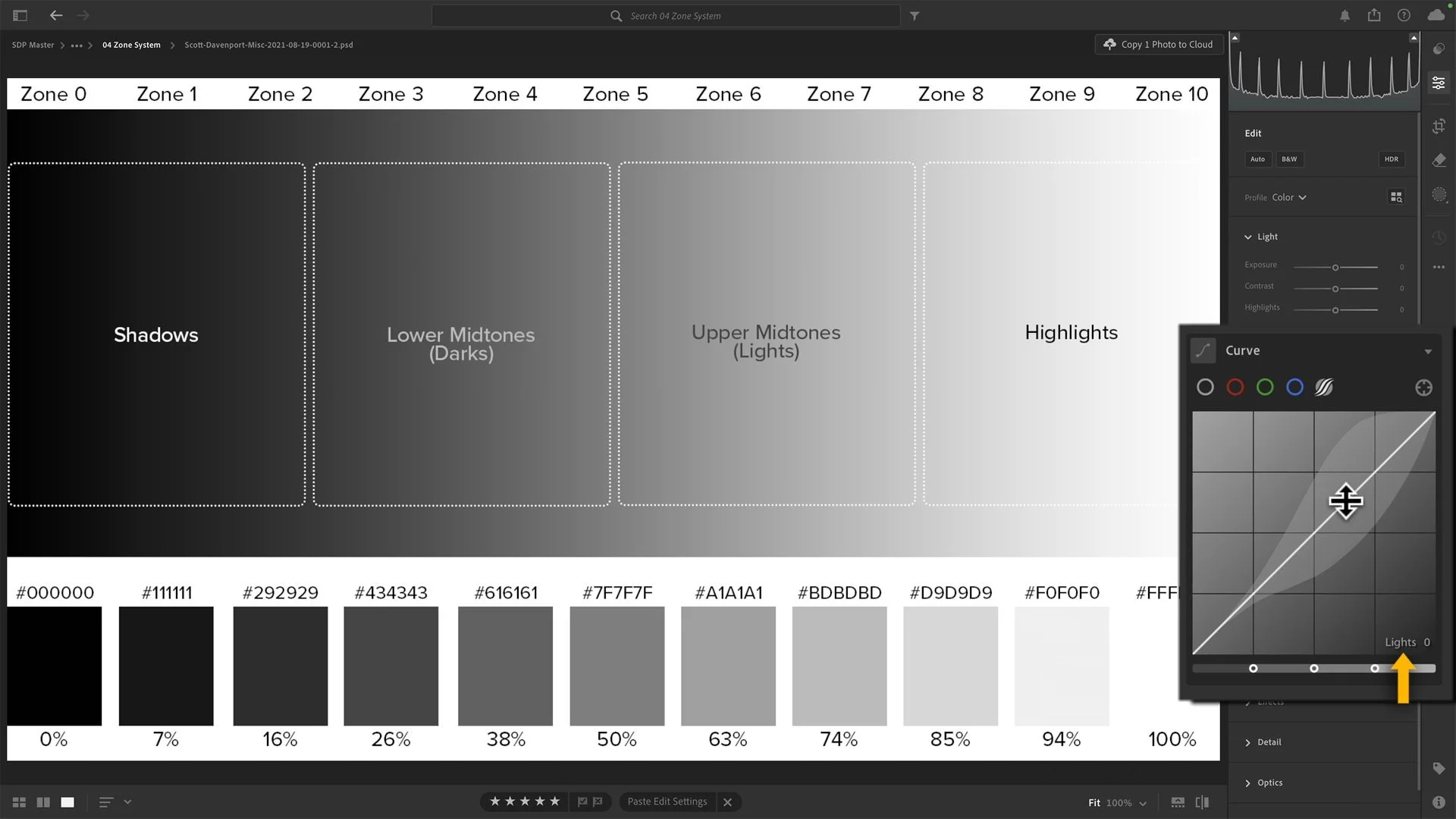Open the Masking tool
The width and height of the screenshot is (1456, 819).
click(x=1439, y=195)
